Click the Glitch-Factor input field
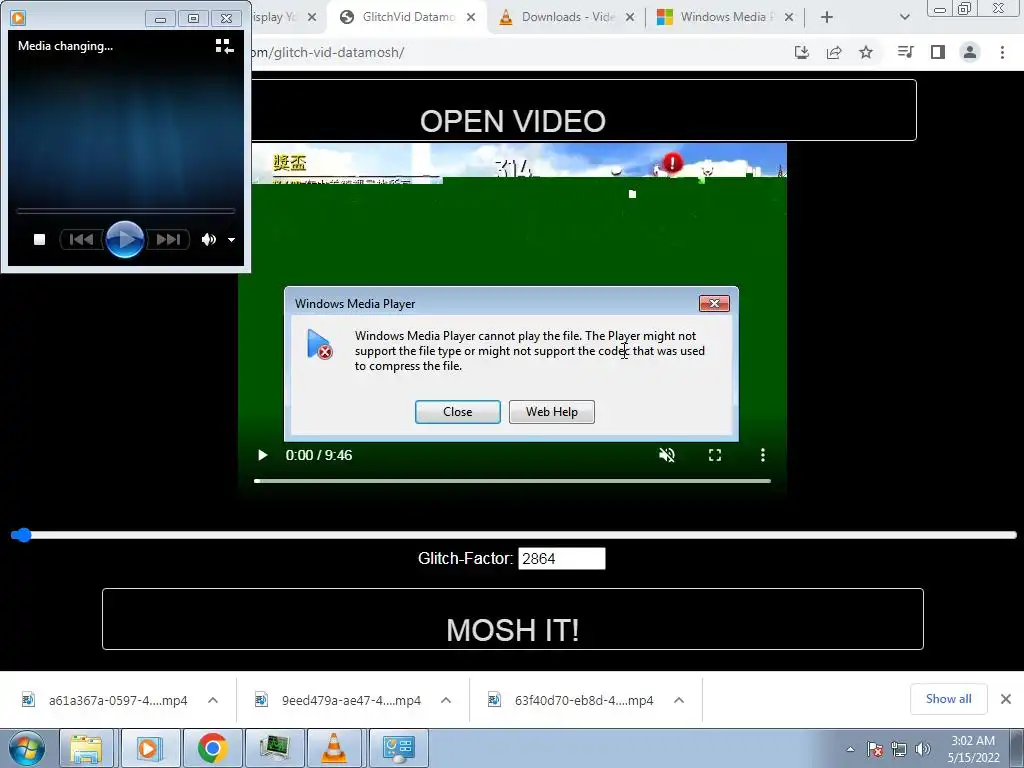Viewport: 1024px width, 768px height. (562, 558)
